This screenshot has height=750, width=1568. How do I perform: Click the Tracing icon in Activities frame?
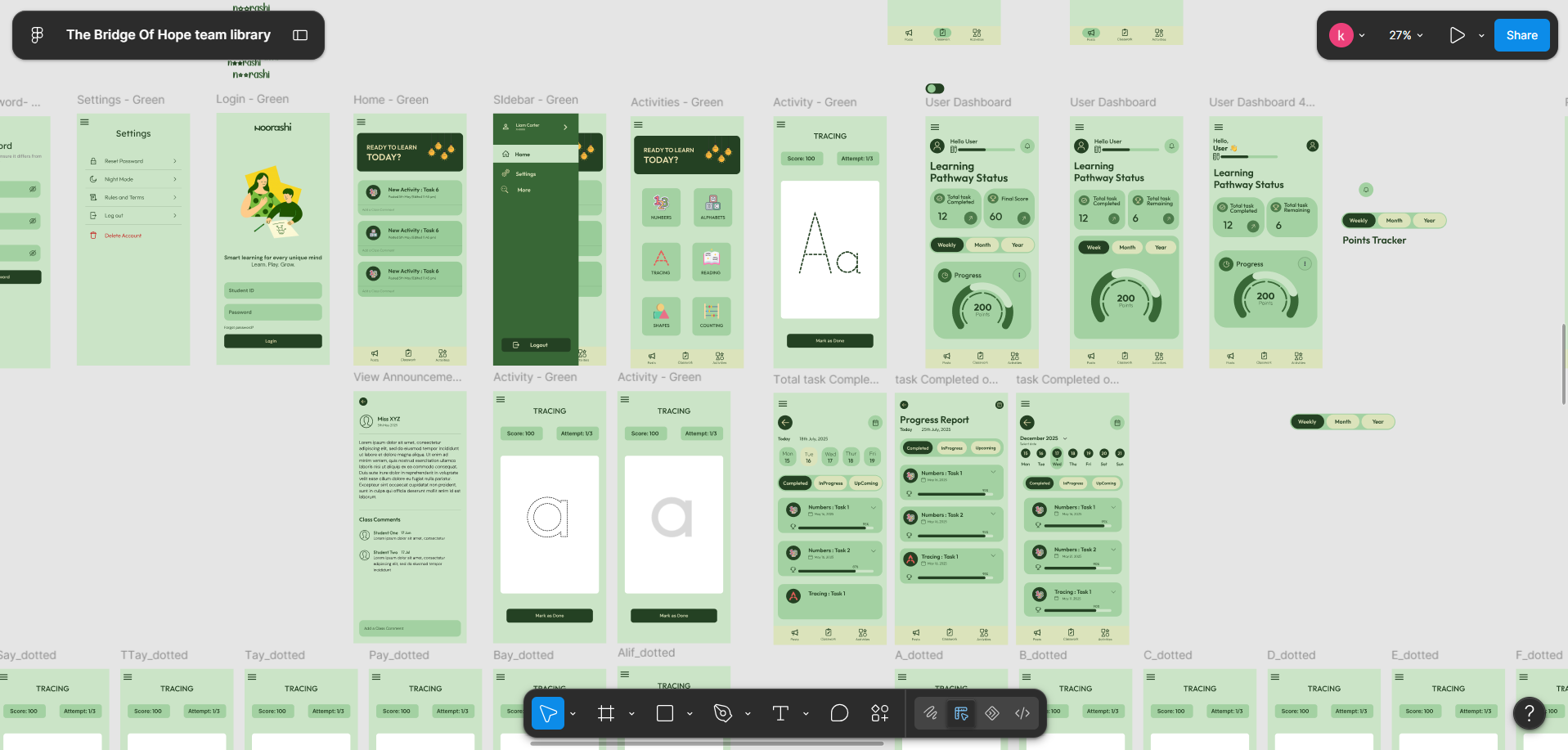click(x=661, y=258)
